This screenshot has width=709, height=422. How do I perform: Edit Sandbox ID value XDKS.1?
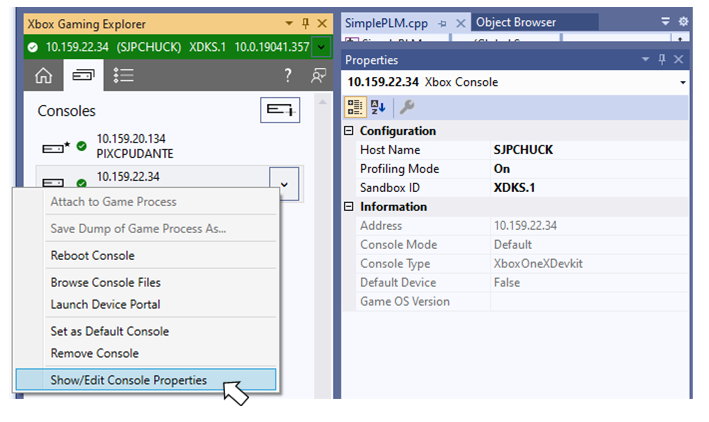point(514,188)
